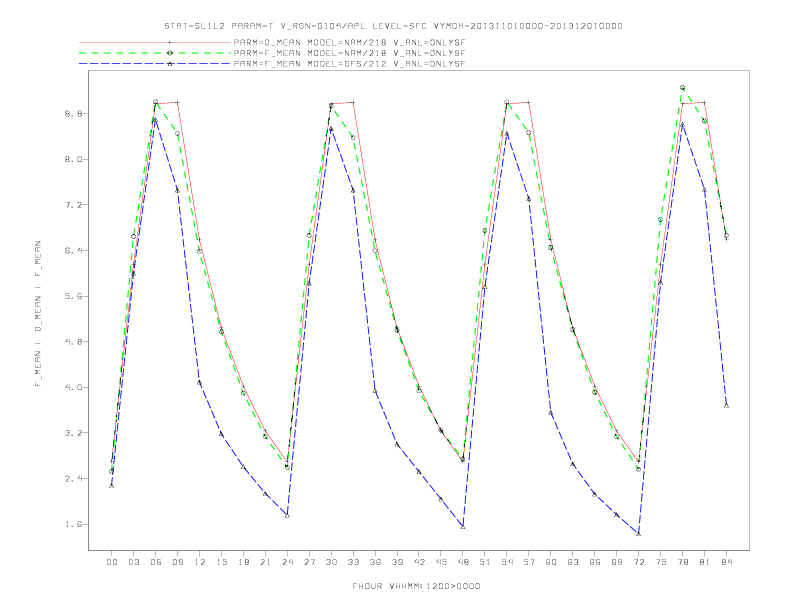Click the x-axis tick label 00
This screenshot has width=792, height=612.
tap(112, 562)
